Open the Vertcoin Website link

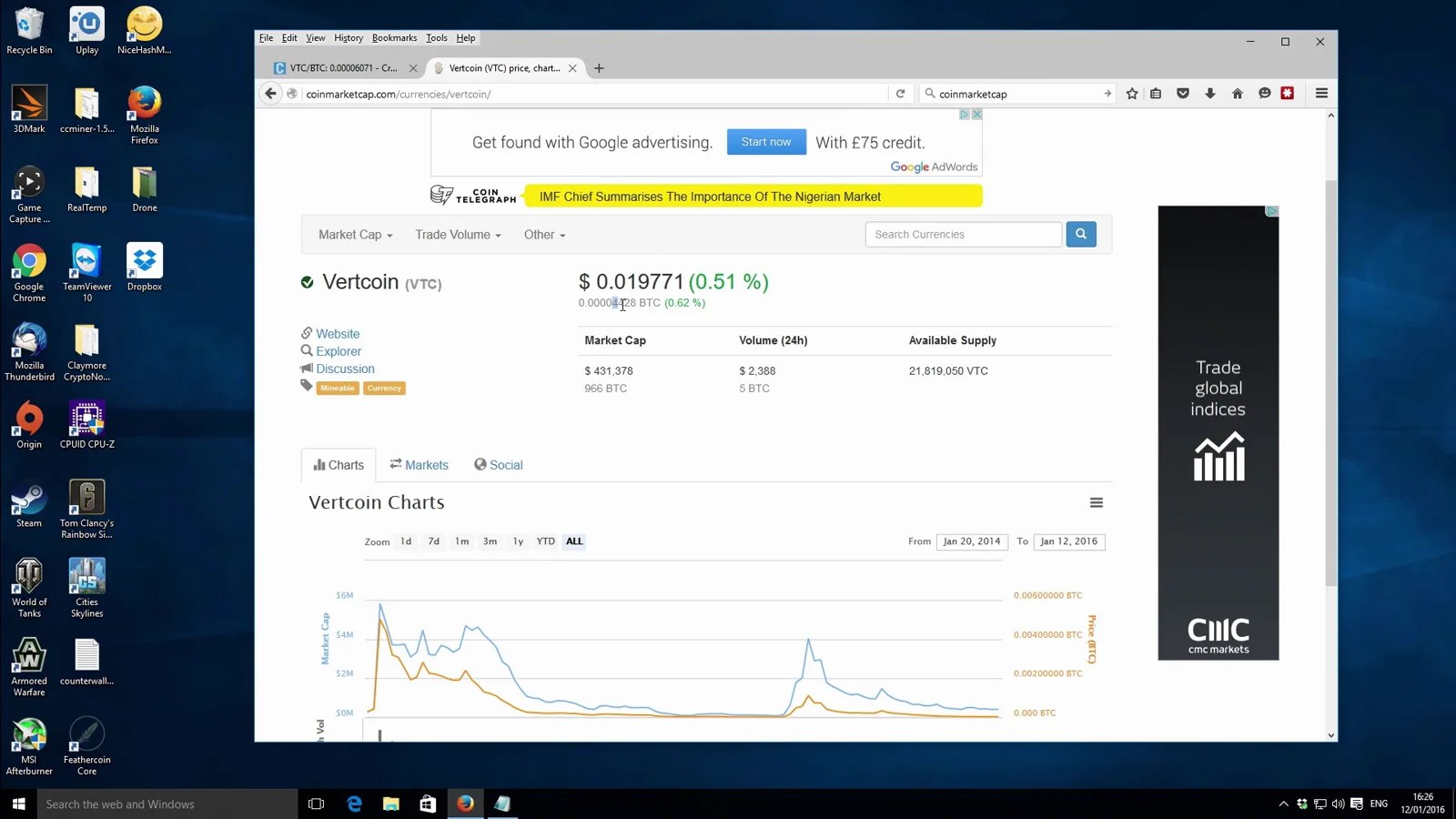[338, 334]
